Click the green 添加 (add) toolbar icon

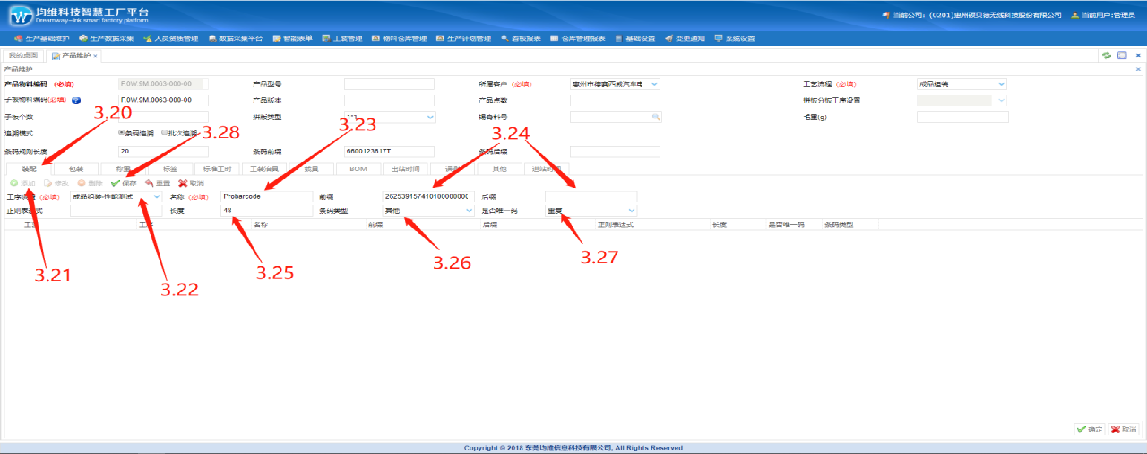14,184
